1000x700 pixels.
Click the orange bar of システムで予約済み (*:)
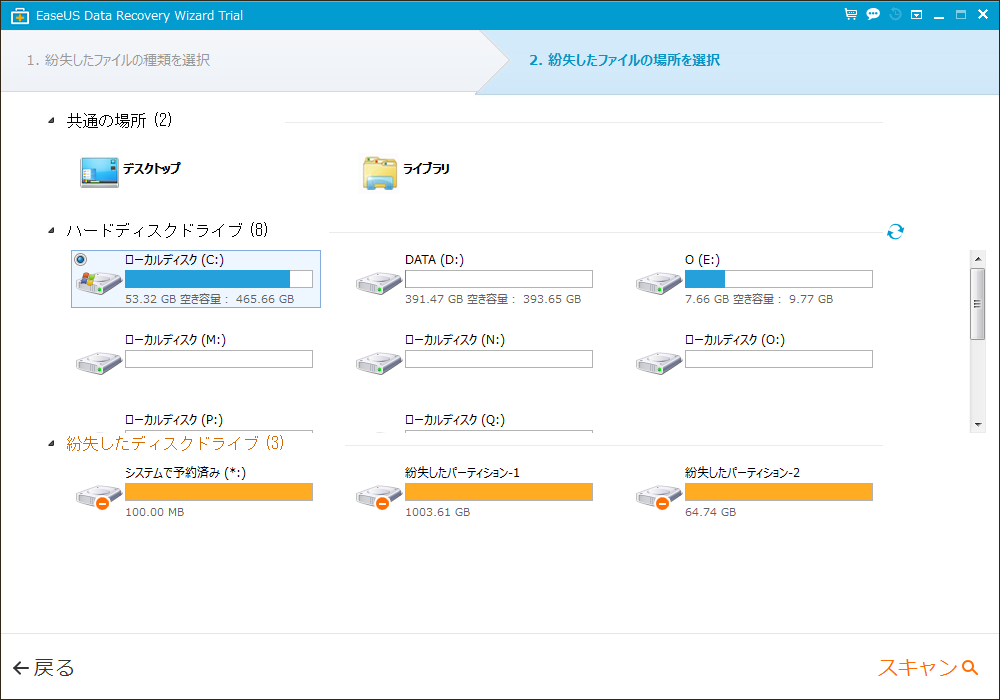(219, 492)
